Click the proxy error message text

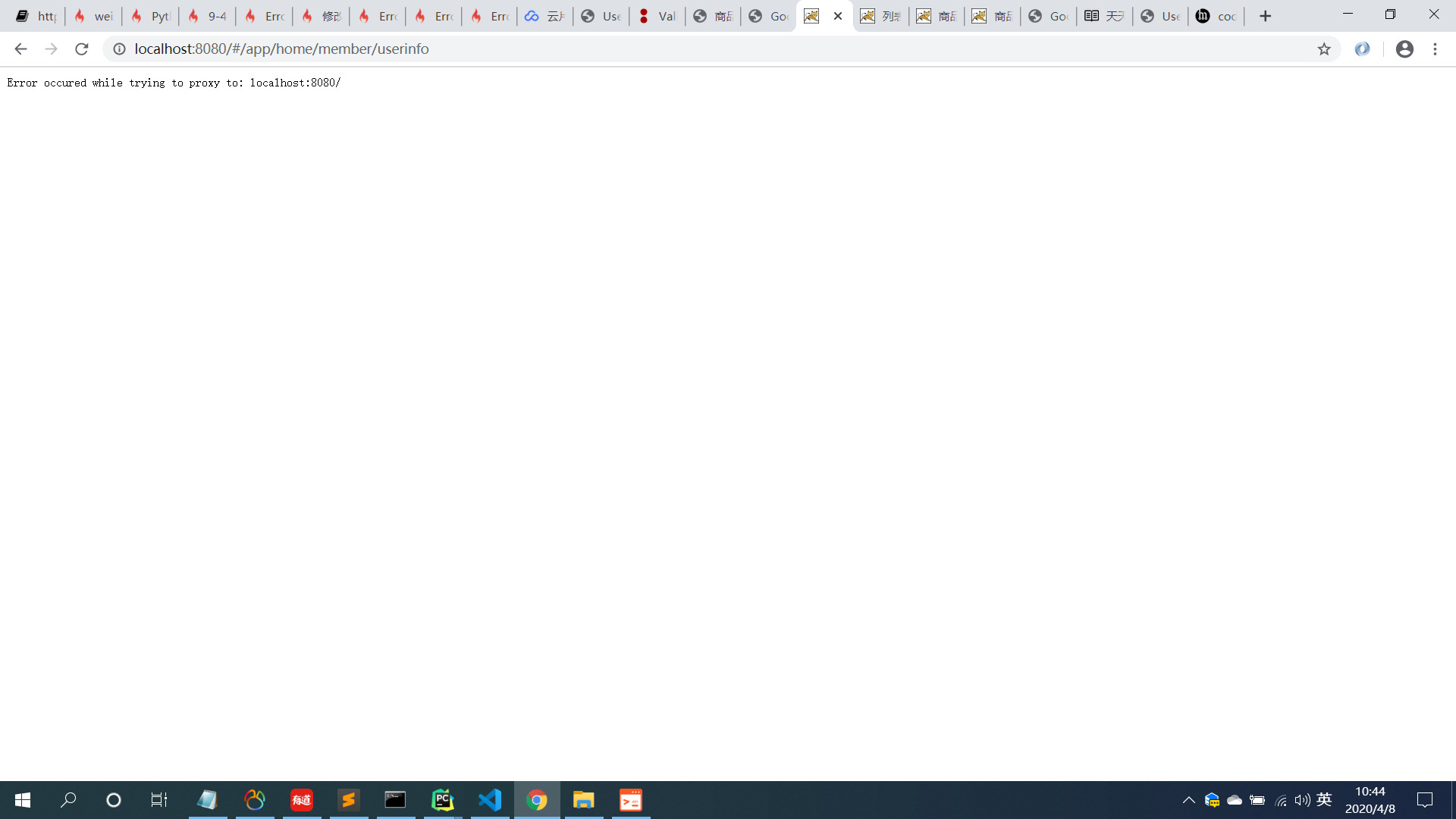click(174, 83)
